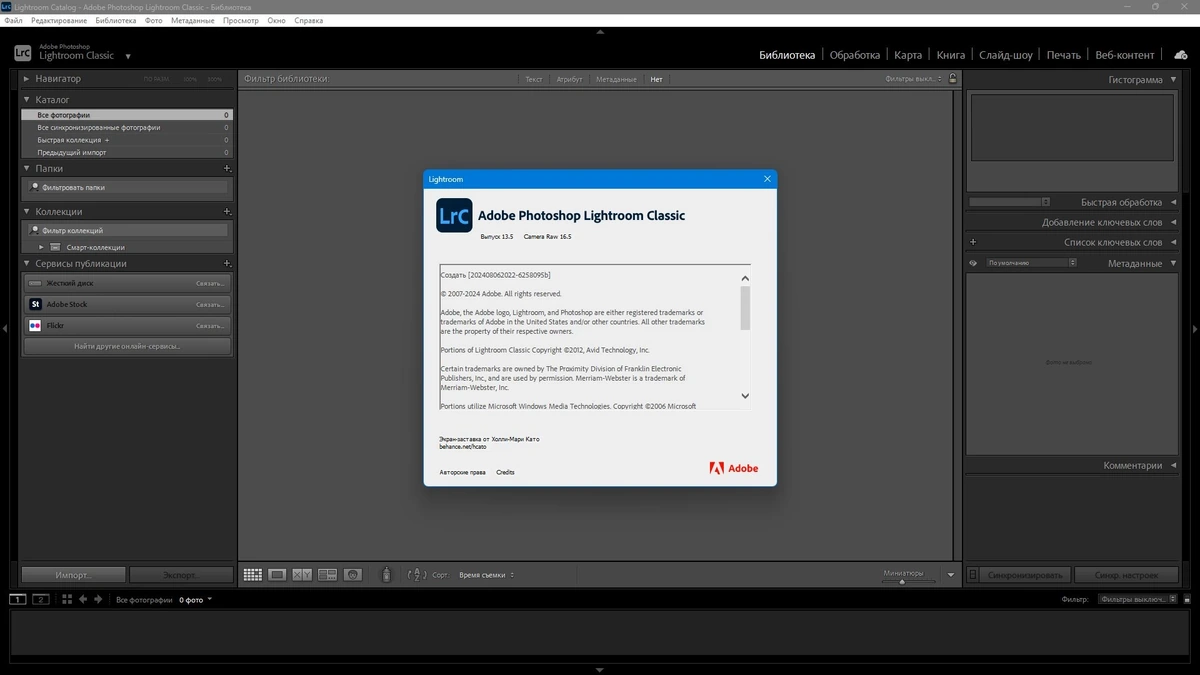
Task: Click Credits link in About dialog
Action: point(505,472)
